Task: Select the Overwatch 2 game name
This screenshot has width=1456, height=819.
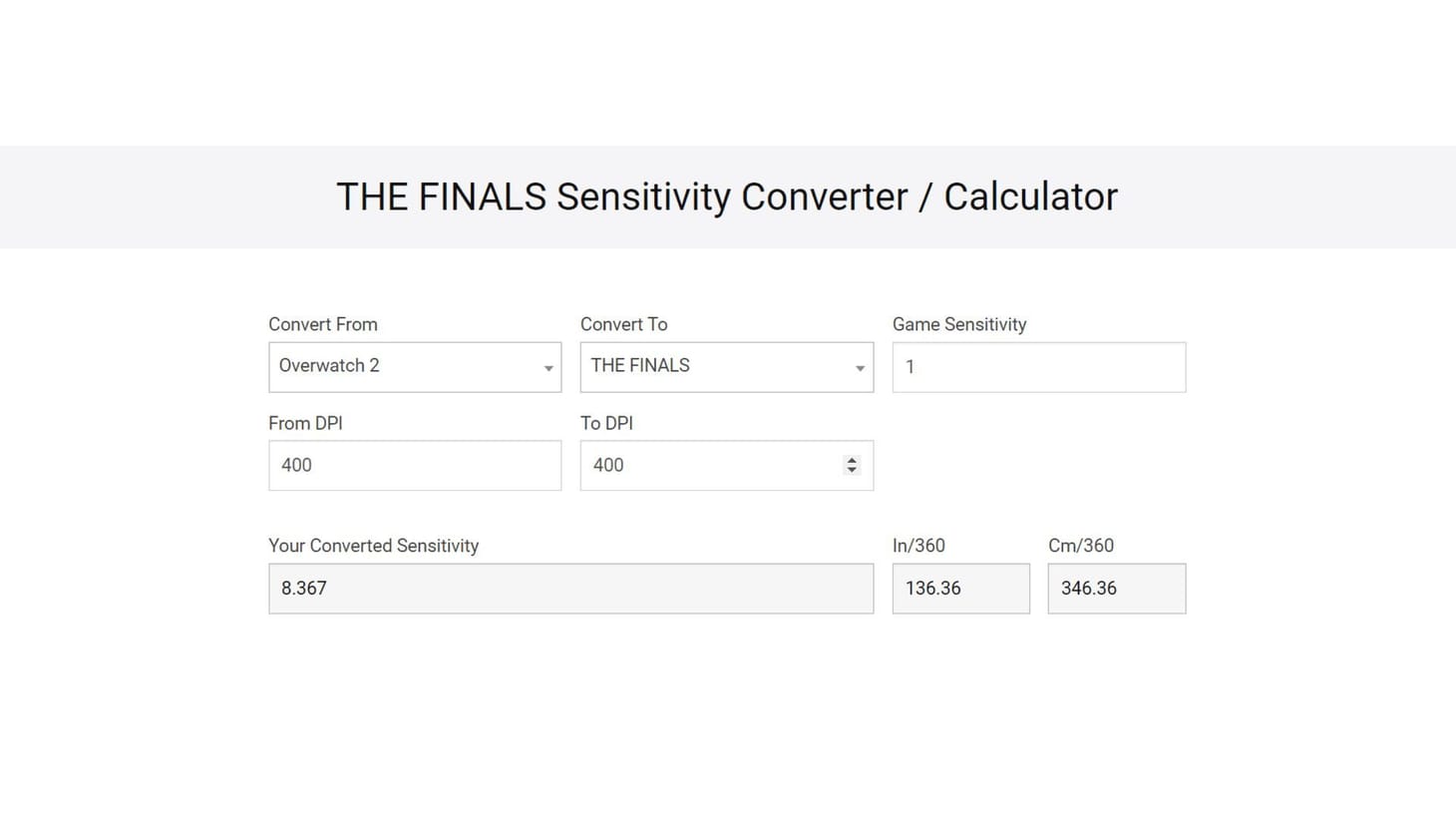Action: 329,365
